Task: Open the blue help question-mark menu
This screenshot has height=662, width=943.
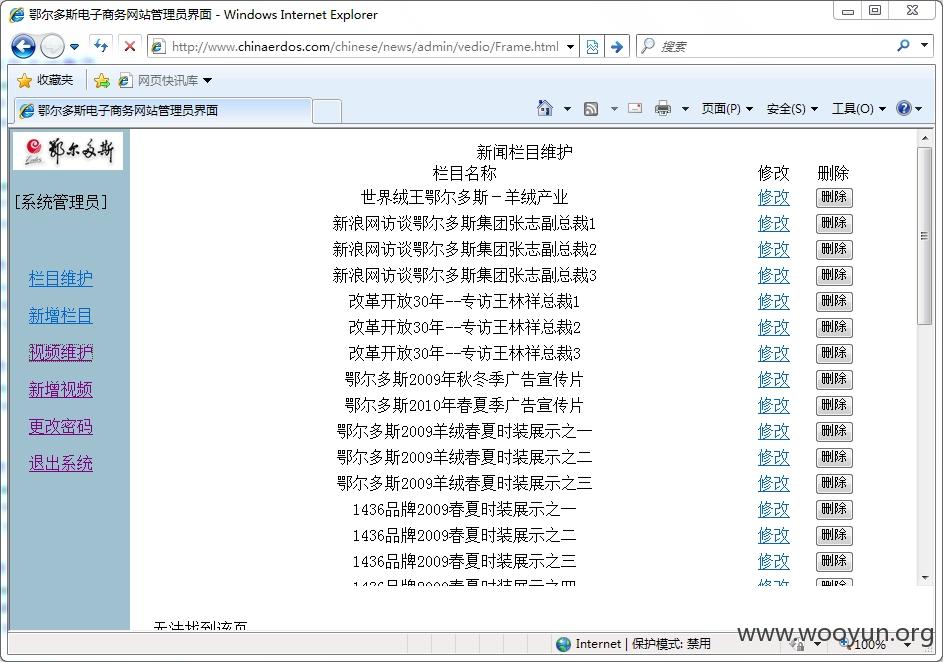Action: coord(909,108)
